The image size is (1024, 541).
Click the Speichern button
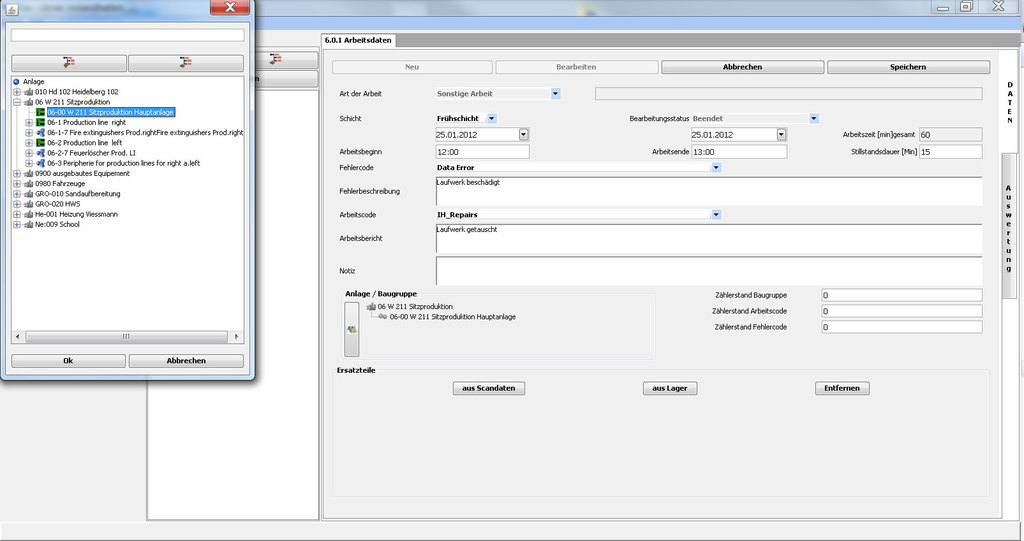pos(907,67)
